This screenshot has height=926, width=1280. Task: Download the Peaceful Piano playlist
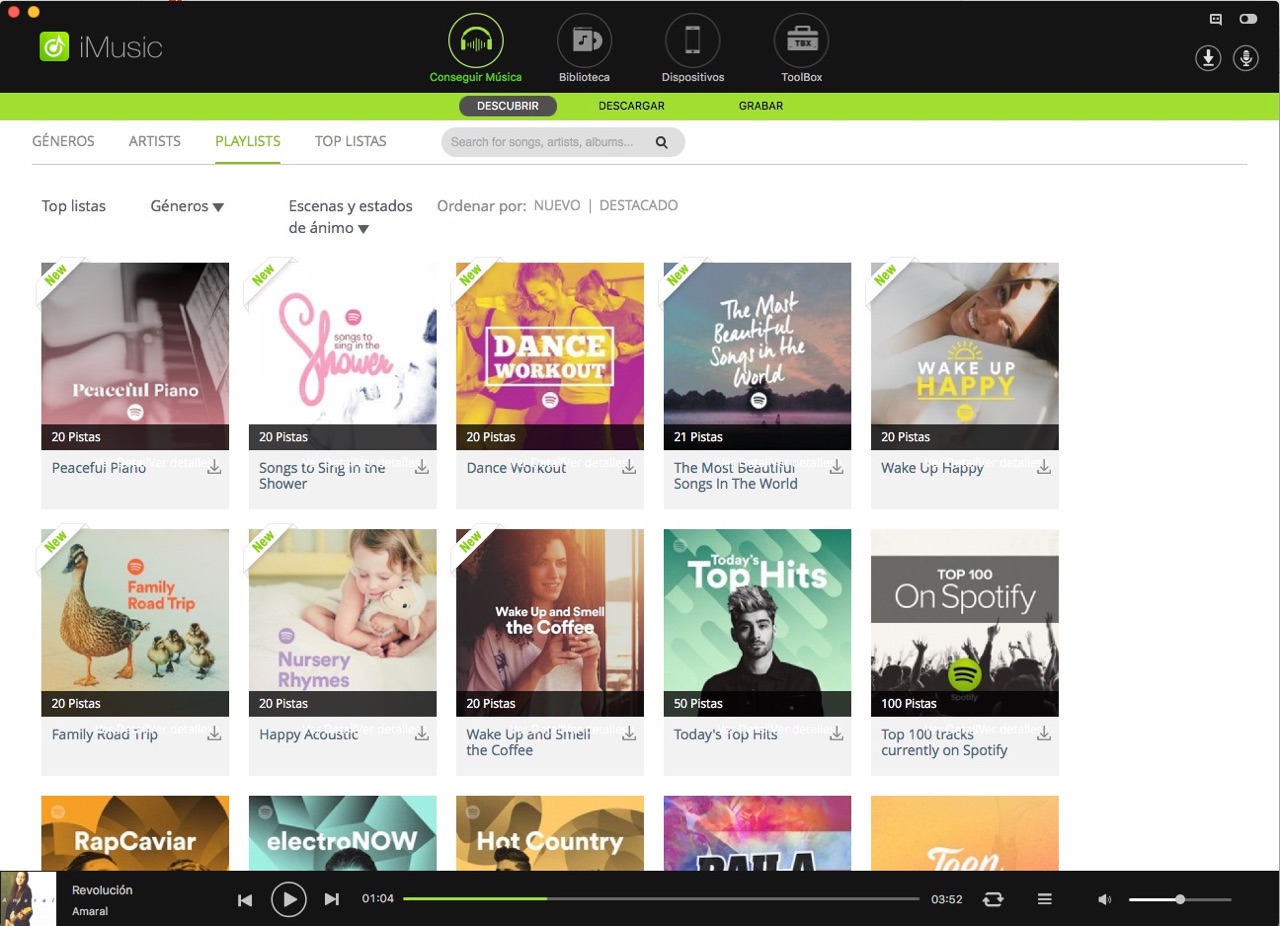point(215,467)
